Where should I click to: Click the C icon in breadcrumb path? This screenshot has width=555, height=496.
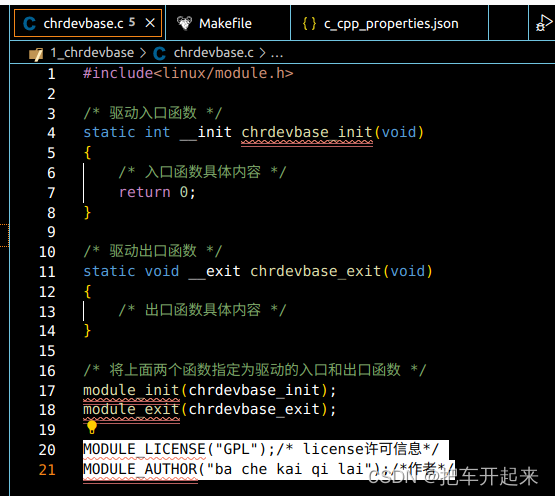(159, 53)
